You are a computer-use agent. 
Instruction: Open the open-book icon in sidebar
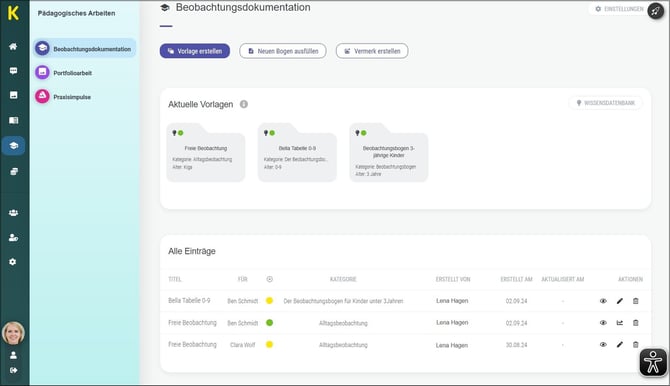coord(13,120)
